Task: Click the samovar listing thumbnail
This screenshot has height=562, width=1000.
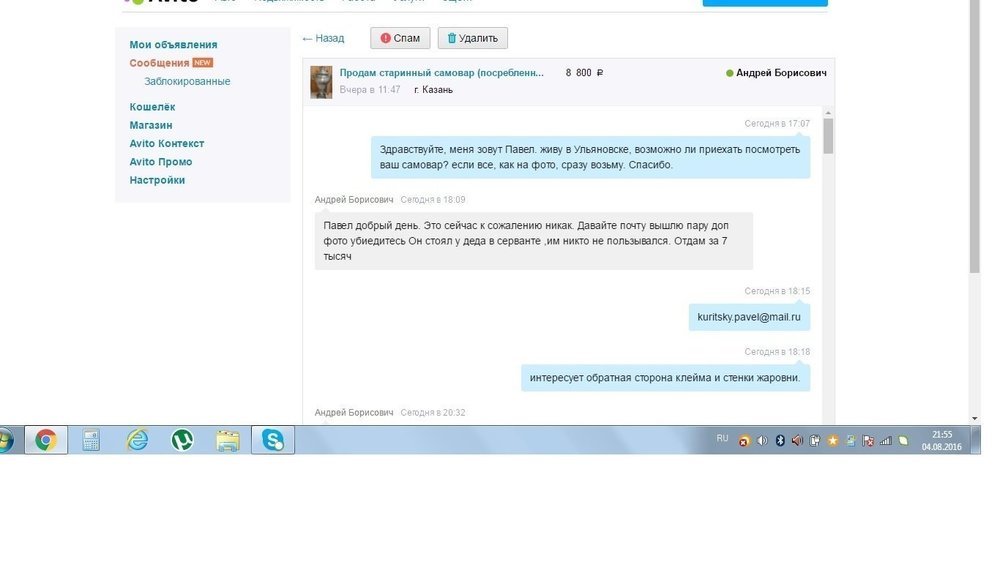Action: click(321, 81)
